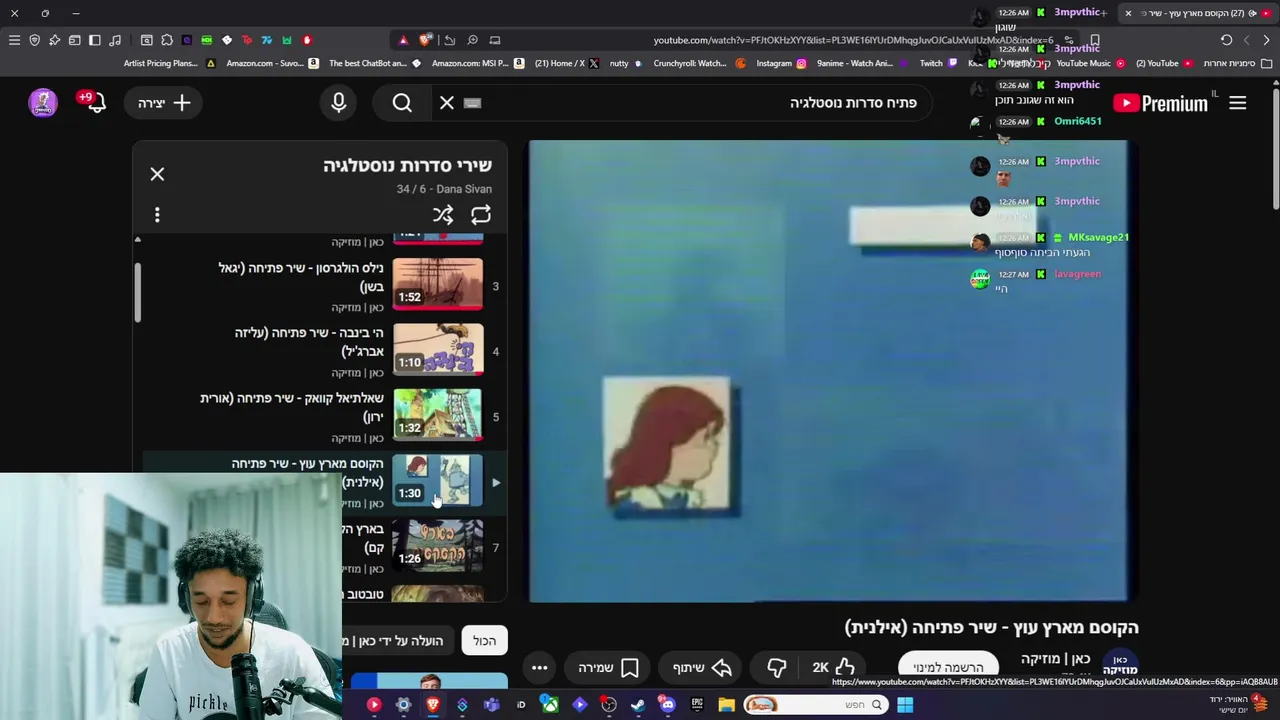This screenshot has width=1280, height=720.
Task: Click the browser address bar URL
Action: [853, 40]
